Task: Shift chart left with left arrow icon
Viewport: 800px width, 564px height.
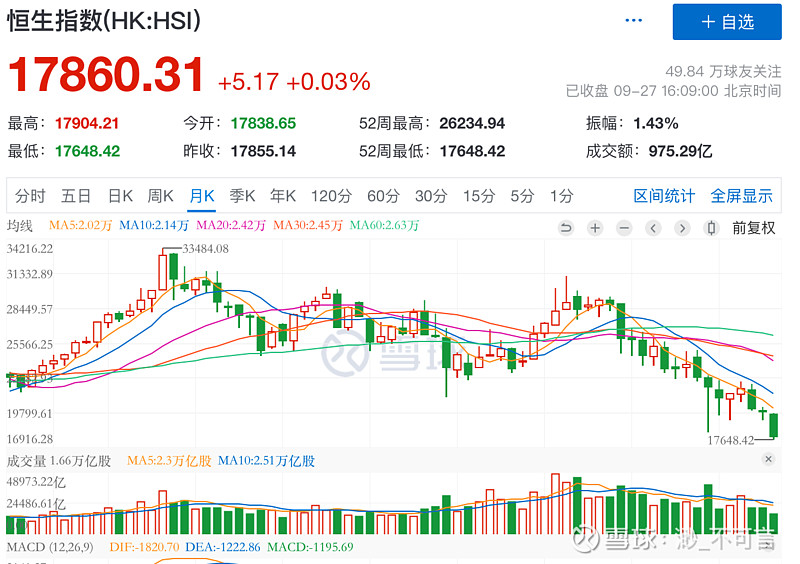Action: [x=653, y=228]
